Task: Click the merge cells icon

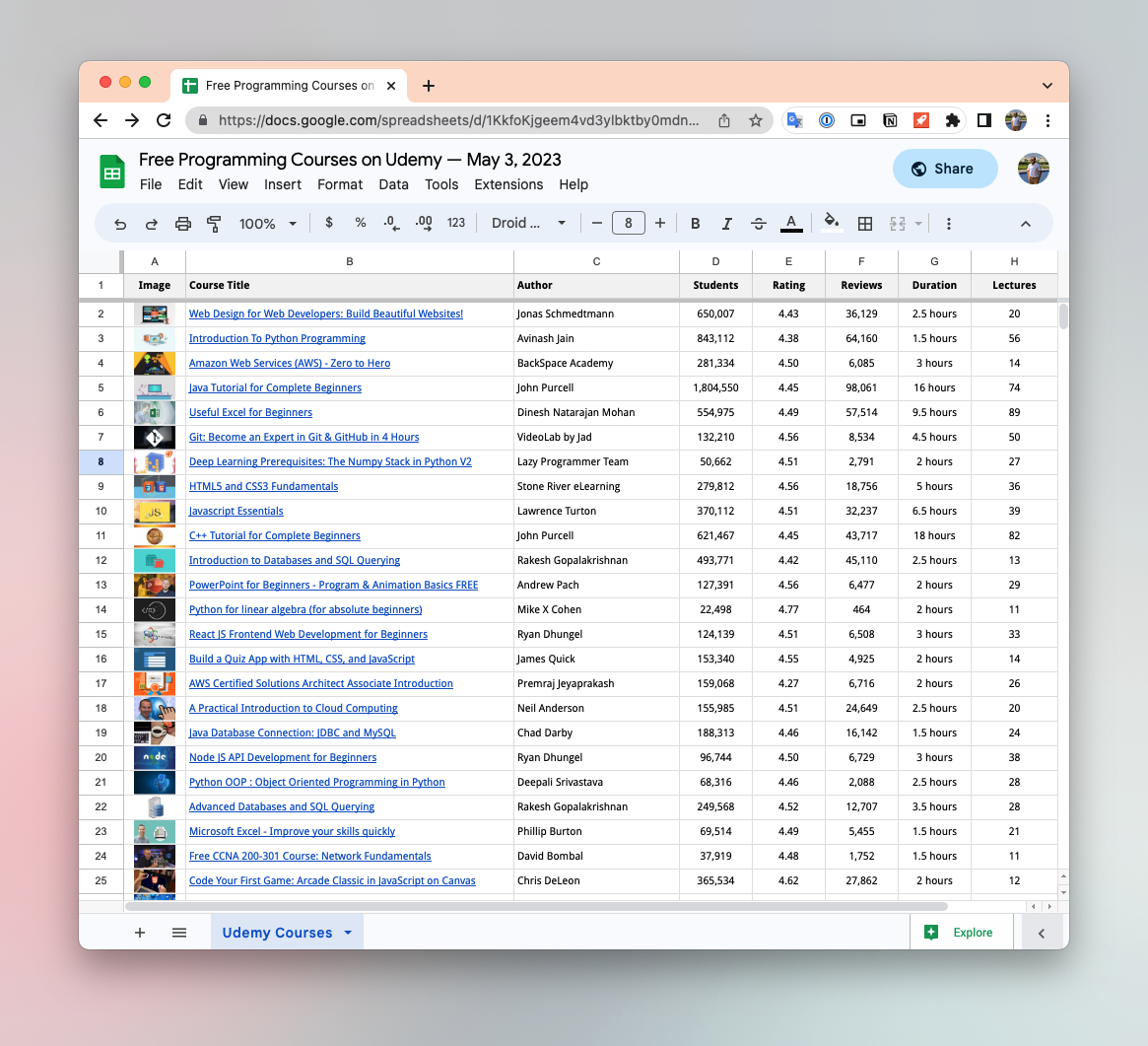Action: tap(898, 224)
